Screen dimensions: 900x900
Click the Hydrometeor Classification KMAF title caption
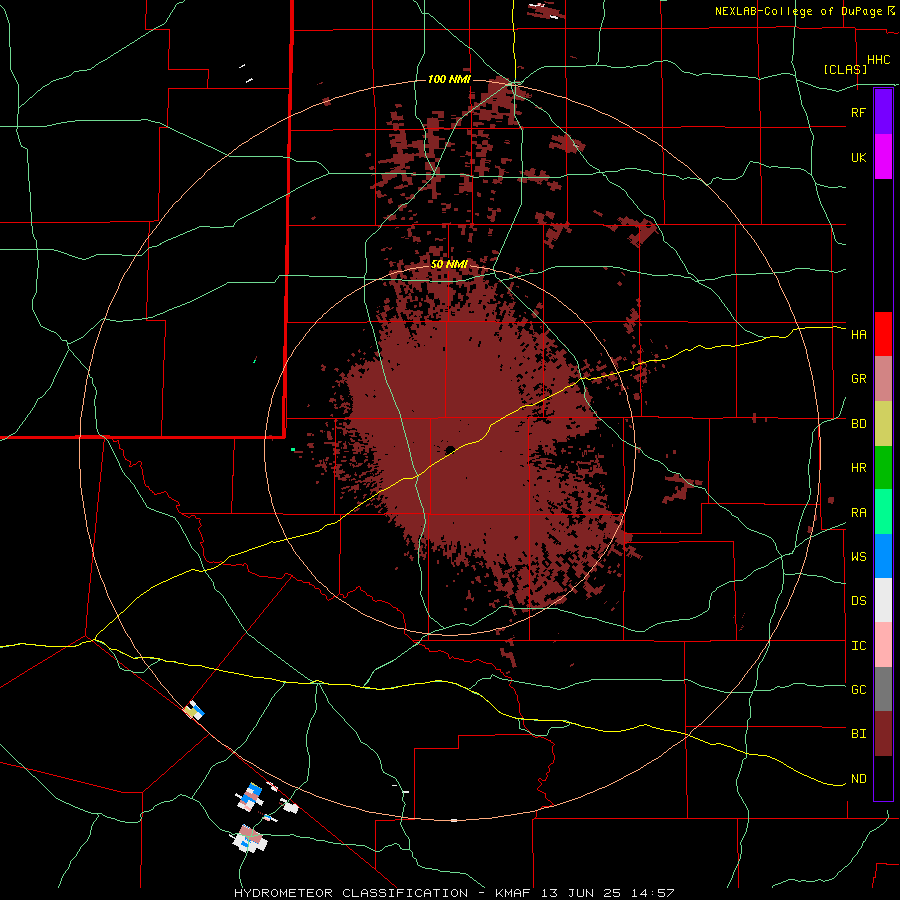[454, 893]
